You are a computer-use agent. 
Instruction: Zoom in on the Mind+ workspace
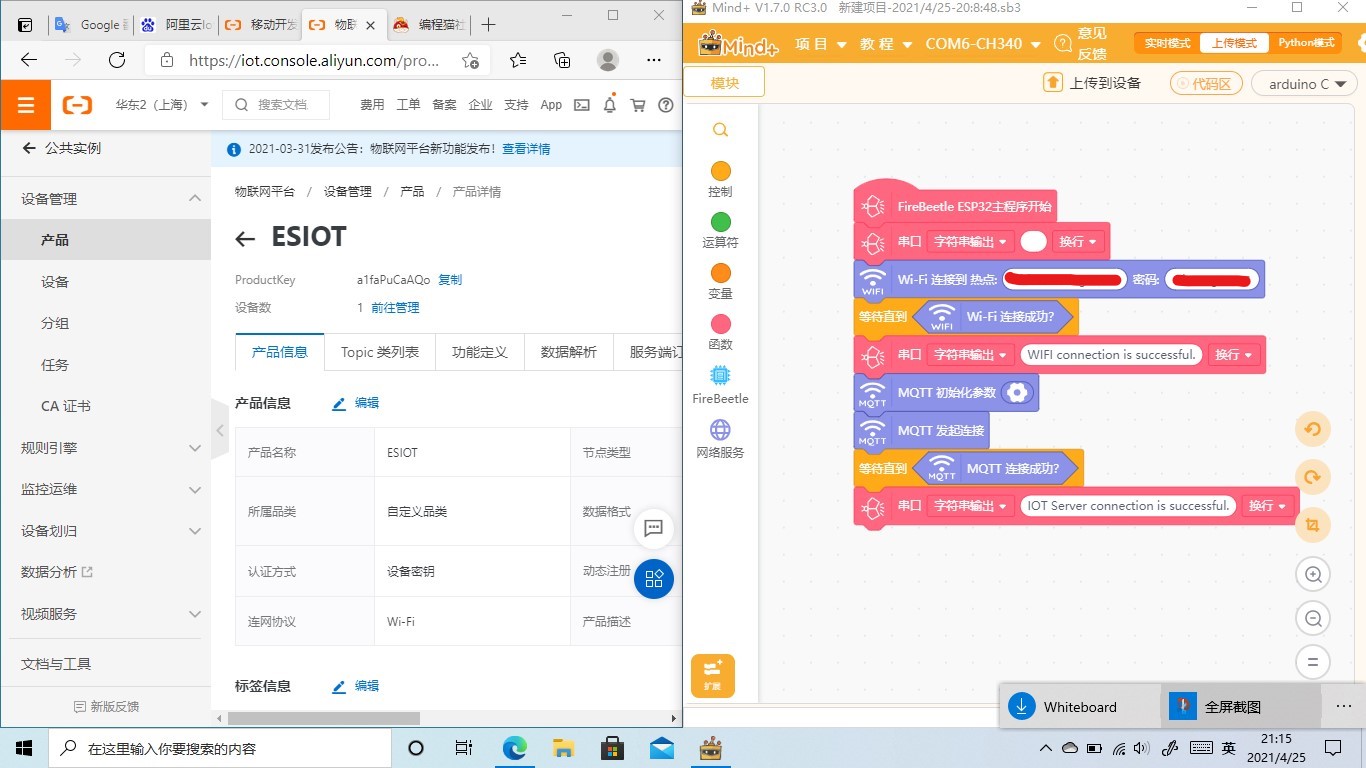coord(1313,574)
